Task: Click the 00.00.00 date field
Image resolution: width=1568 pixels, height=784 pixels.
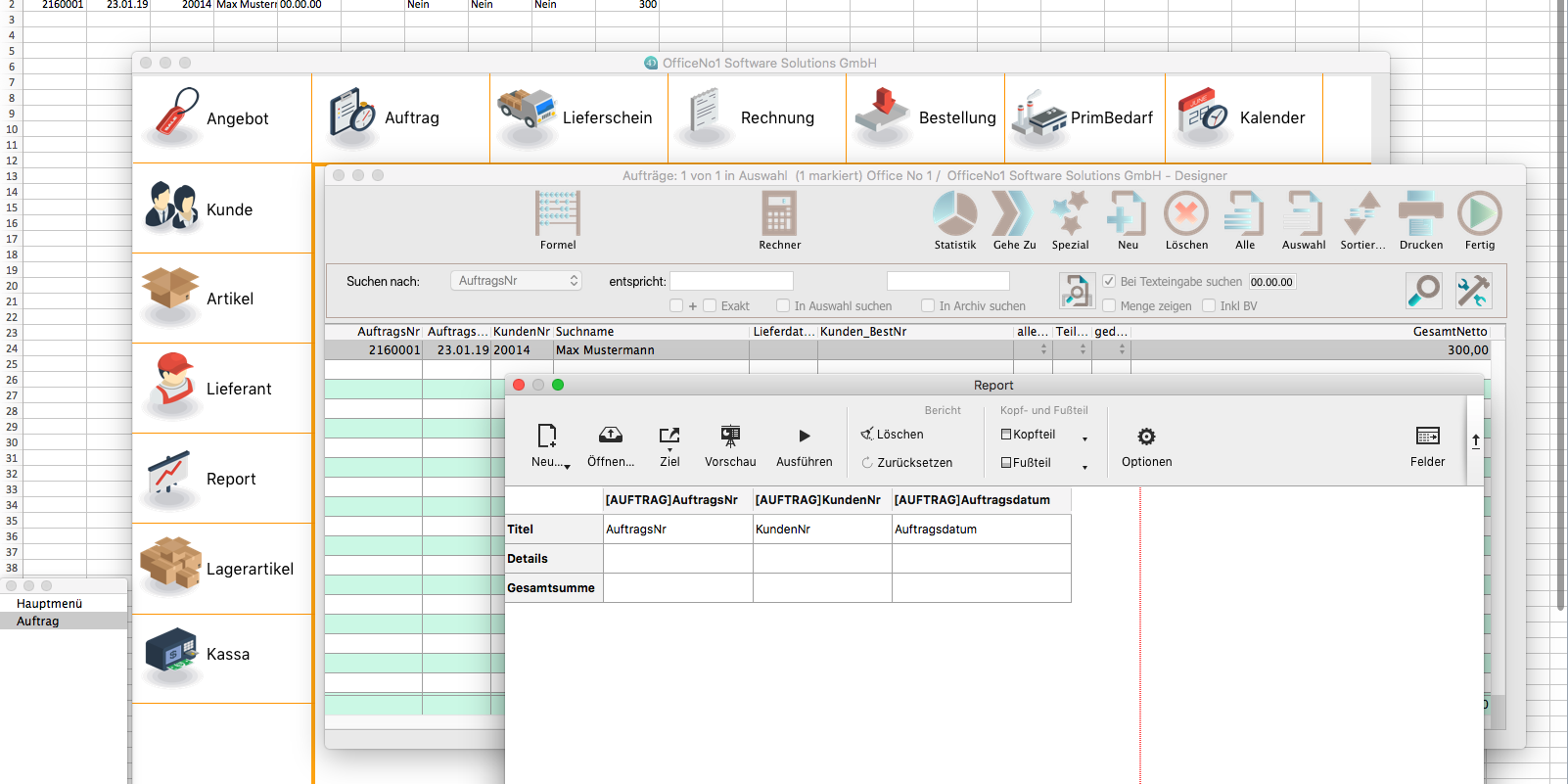Action: (x=1272, y=282)
